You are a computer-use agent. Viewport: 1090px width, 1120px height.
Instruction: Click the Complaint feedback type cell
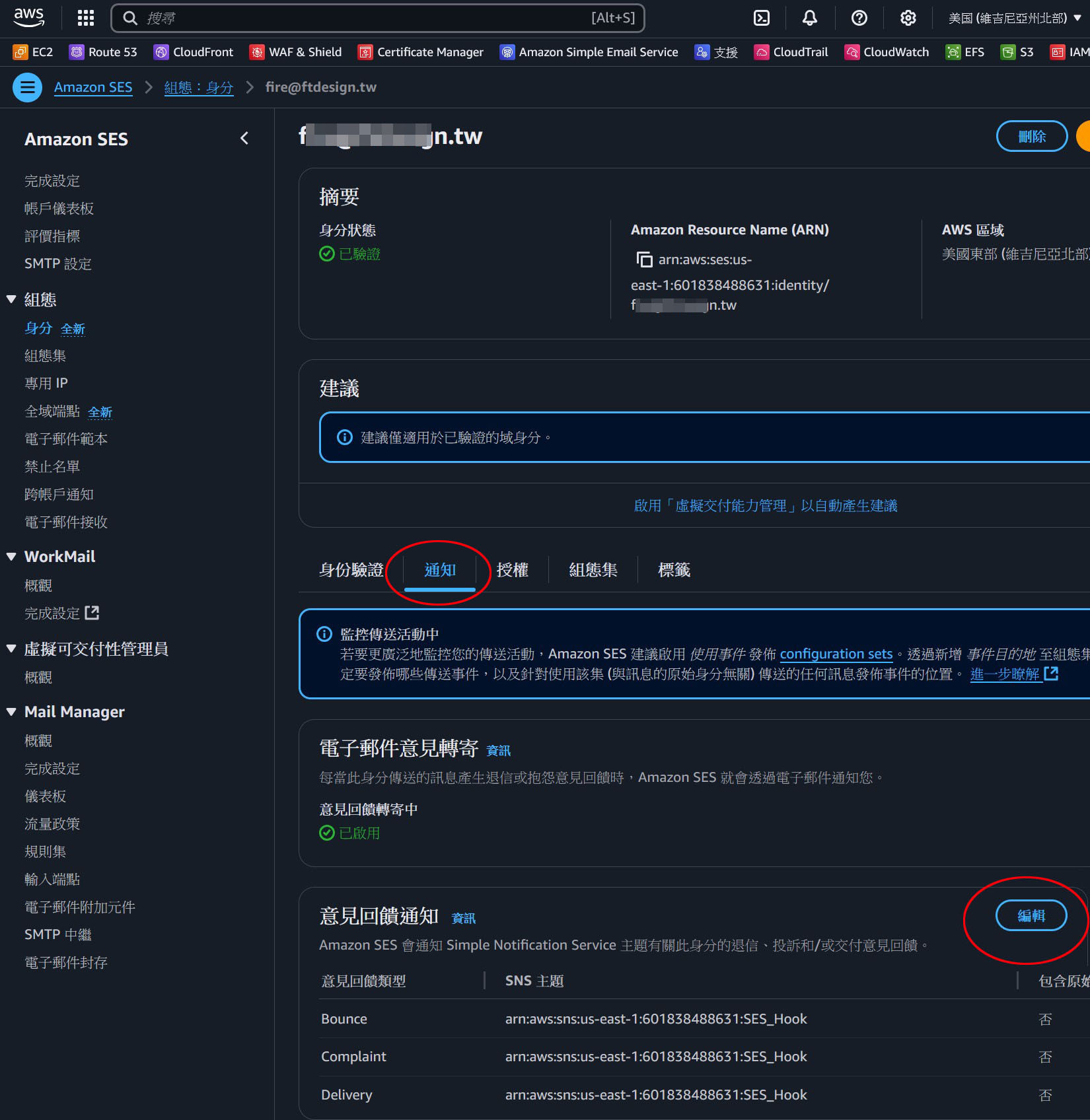(x=353, y=1057)
